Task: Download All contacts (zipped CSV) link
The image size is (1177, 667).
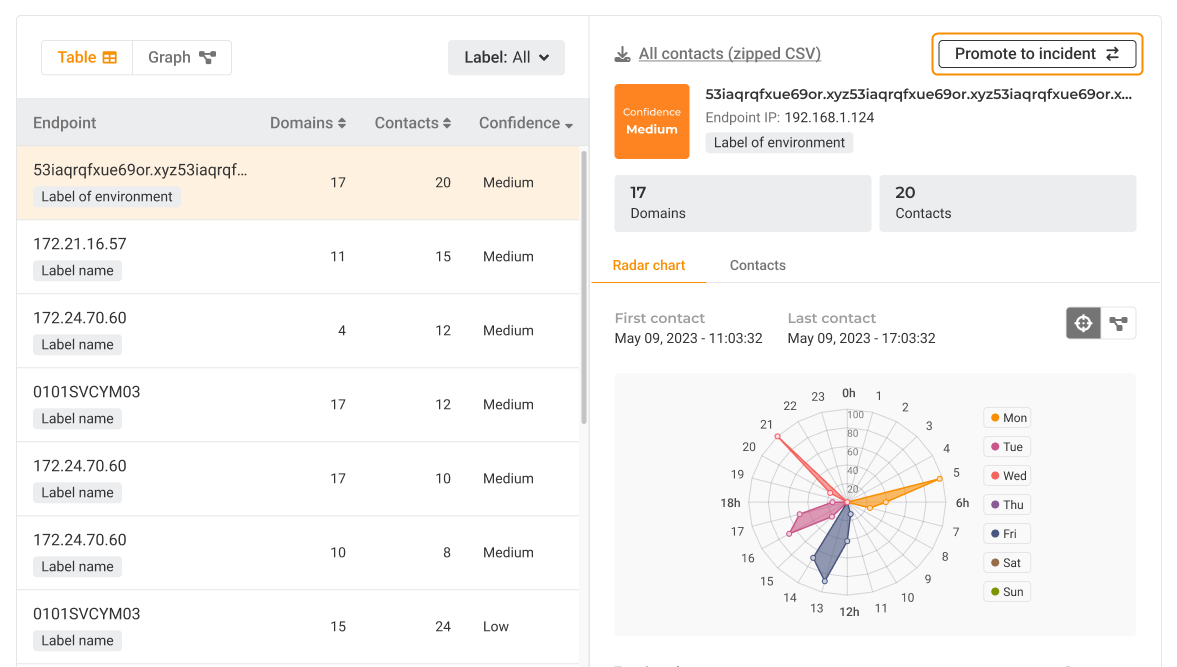Action: (x=730, y=54)
